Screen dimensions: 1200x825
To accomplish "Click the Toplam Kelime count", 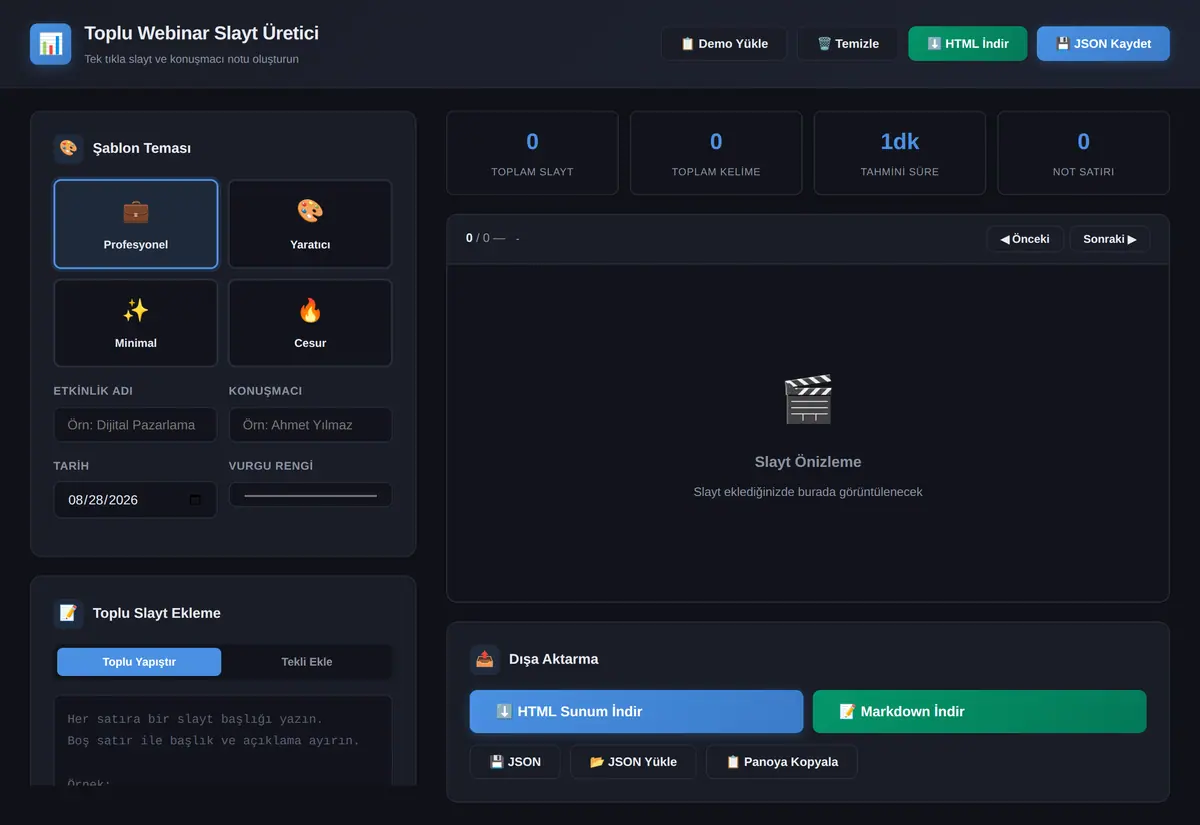I will click(716, 142).
